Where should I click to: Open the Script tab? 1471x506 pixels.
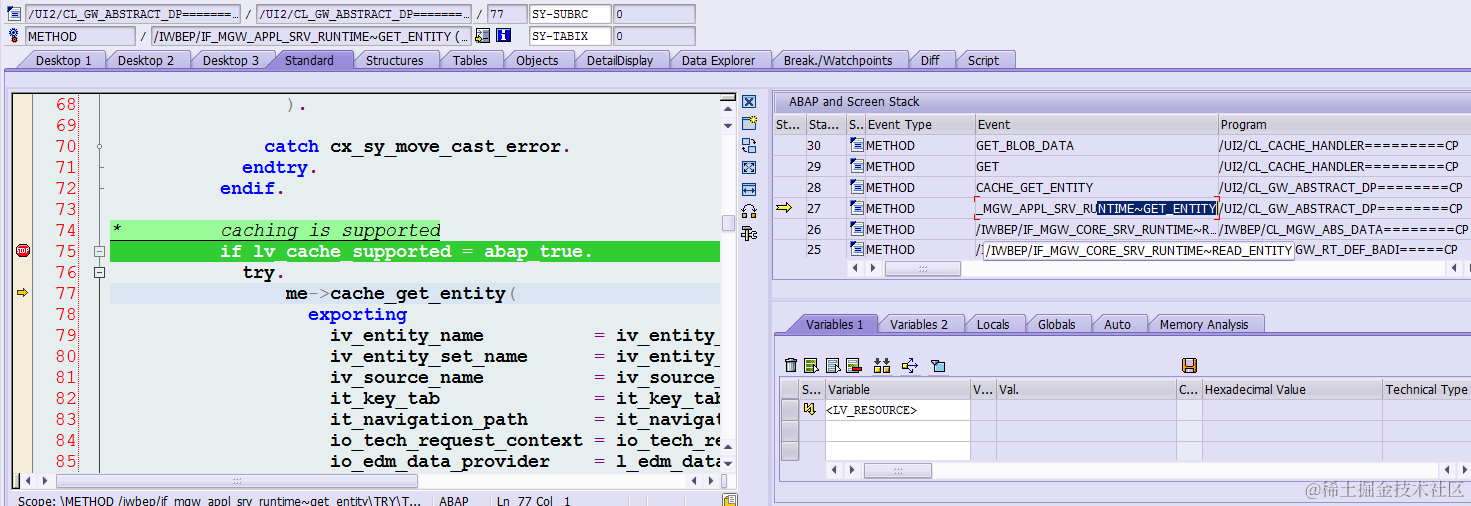[x=983, y=60]
